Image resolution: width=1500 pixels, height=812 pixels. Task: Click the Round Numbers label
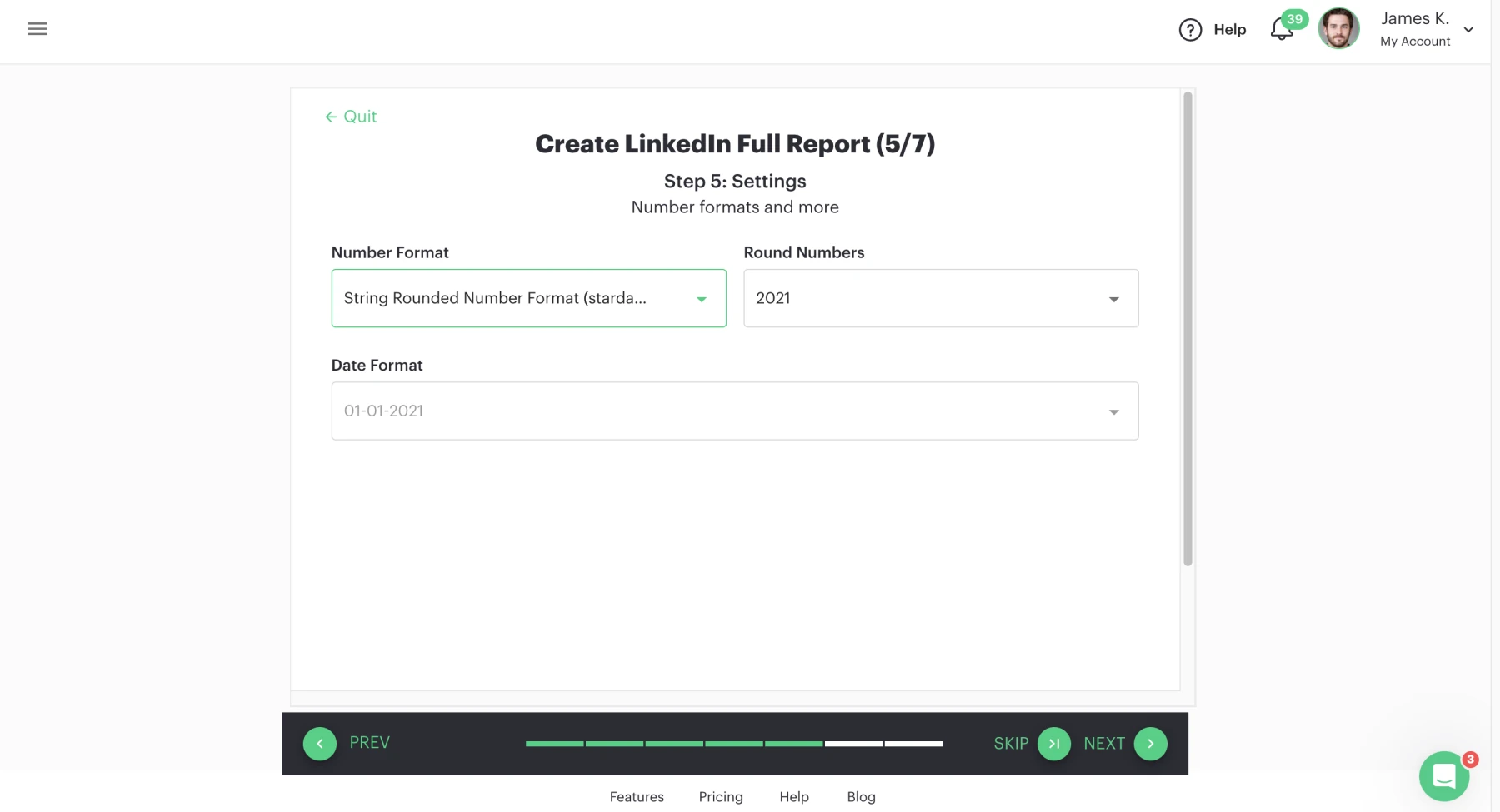tap(804, 252)
